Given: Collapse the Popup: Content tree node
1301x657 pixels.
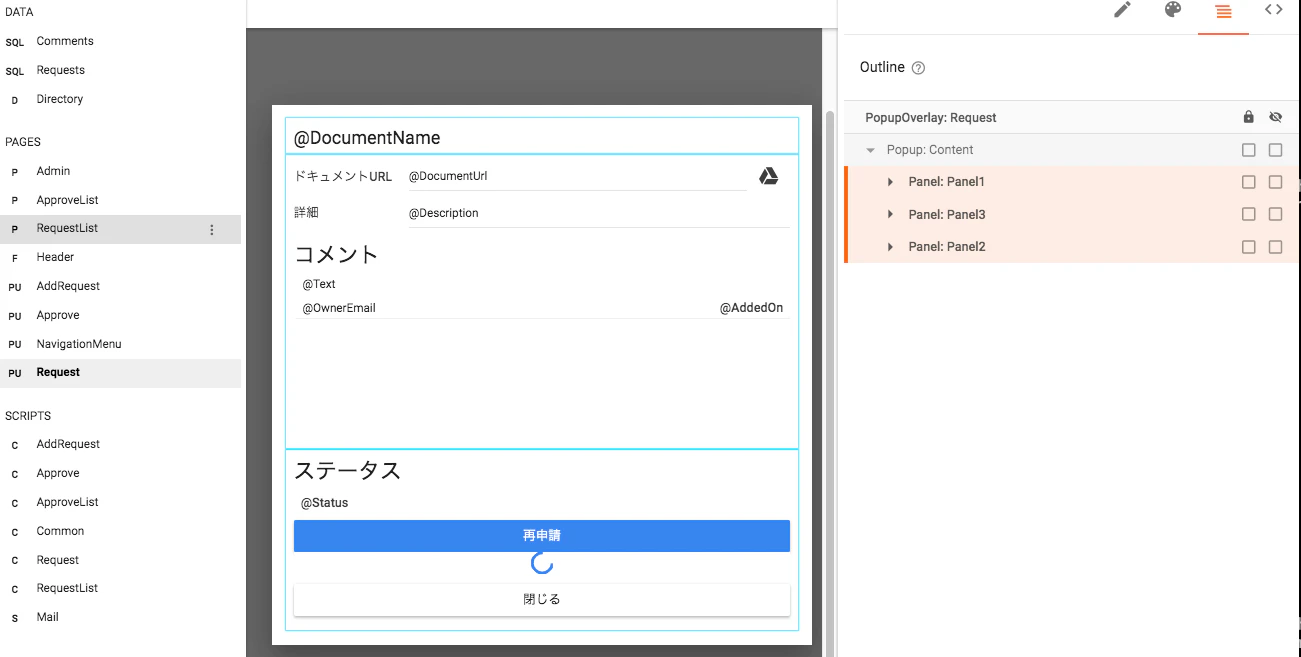Looking at the screenshot, I should [x=870, y=150].
